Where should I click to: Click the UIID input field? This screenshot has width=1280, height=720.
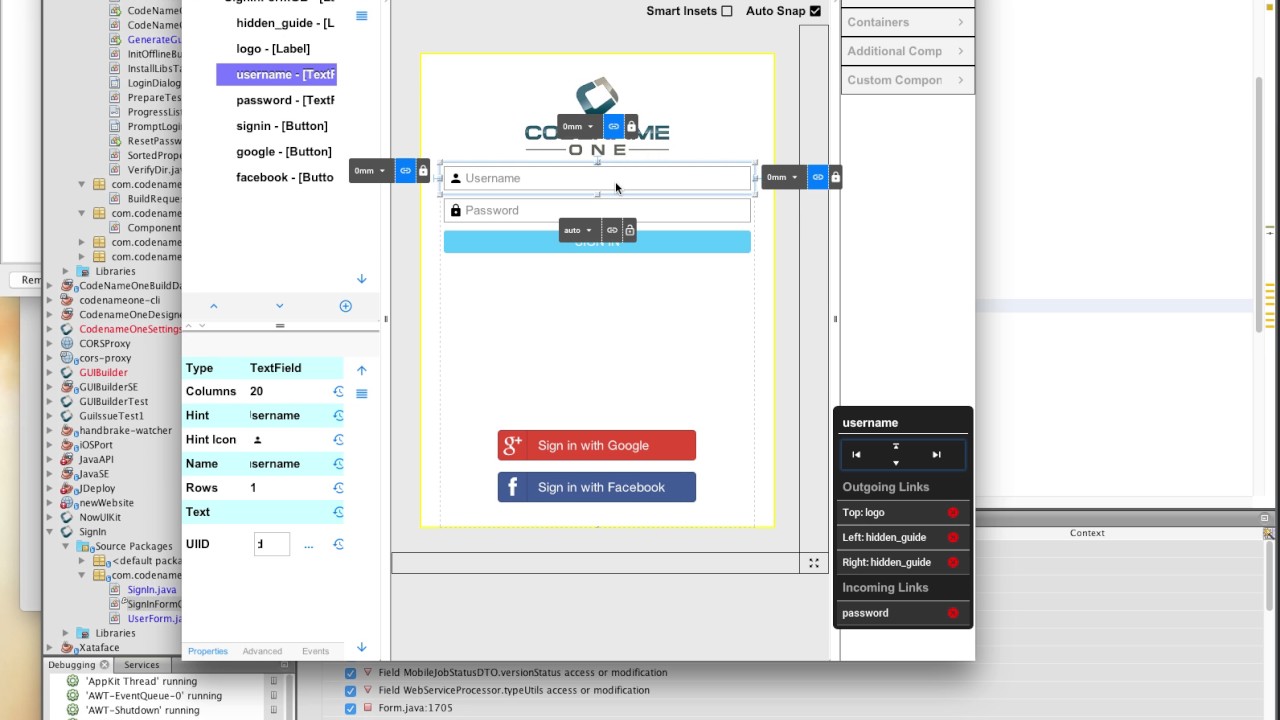[x=272, y=544]
